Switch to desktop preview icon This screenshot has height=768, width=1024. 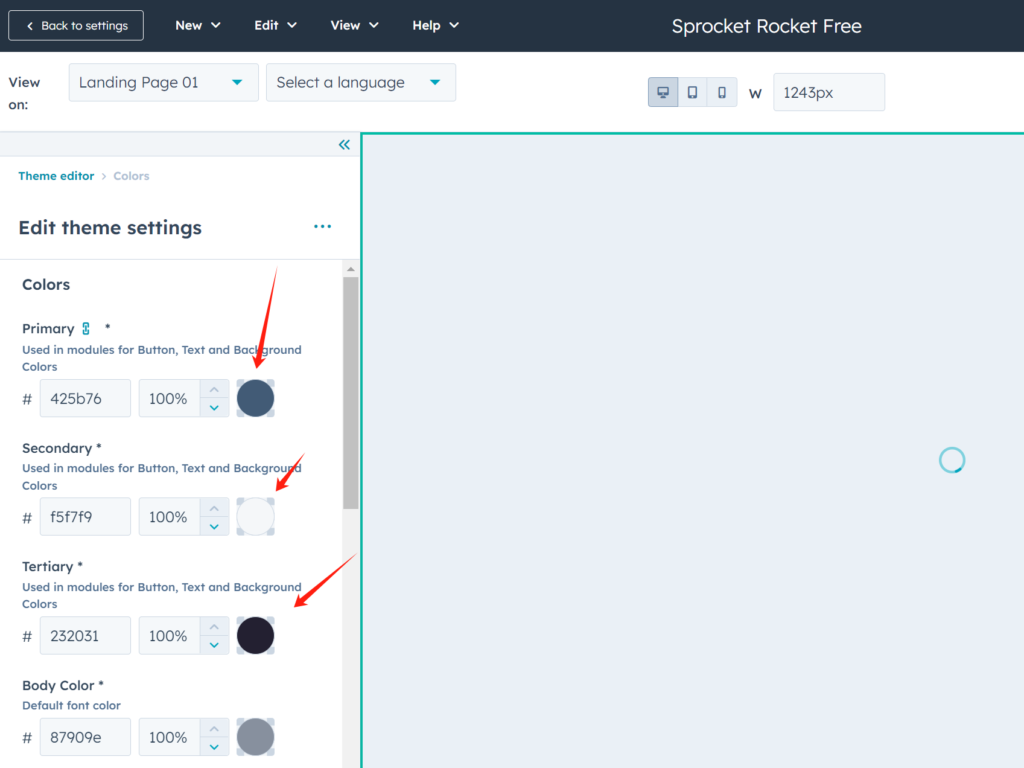tap(663, 93)
